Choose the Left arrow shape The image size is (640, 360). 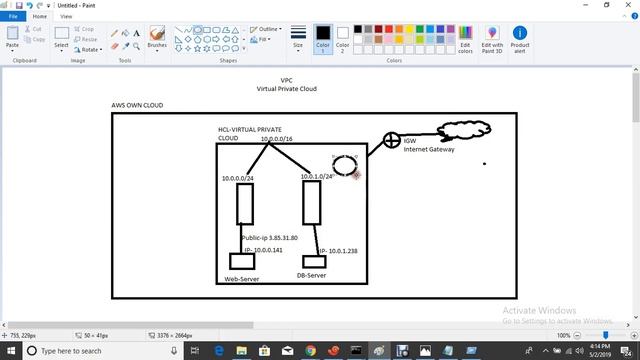click(226, 40)
